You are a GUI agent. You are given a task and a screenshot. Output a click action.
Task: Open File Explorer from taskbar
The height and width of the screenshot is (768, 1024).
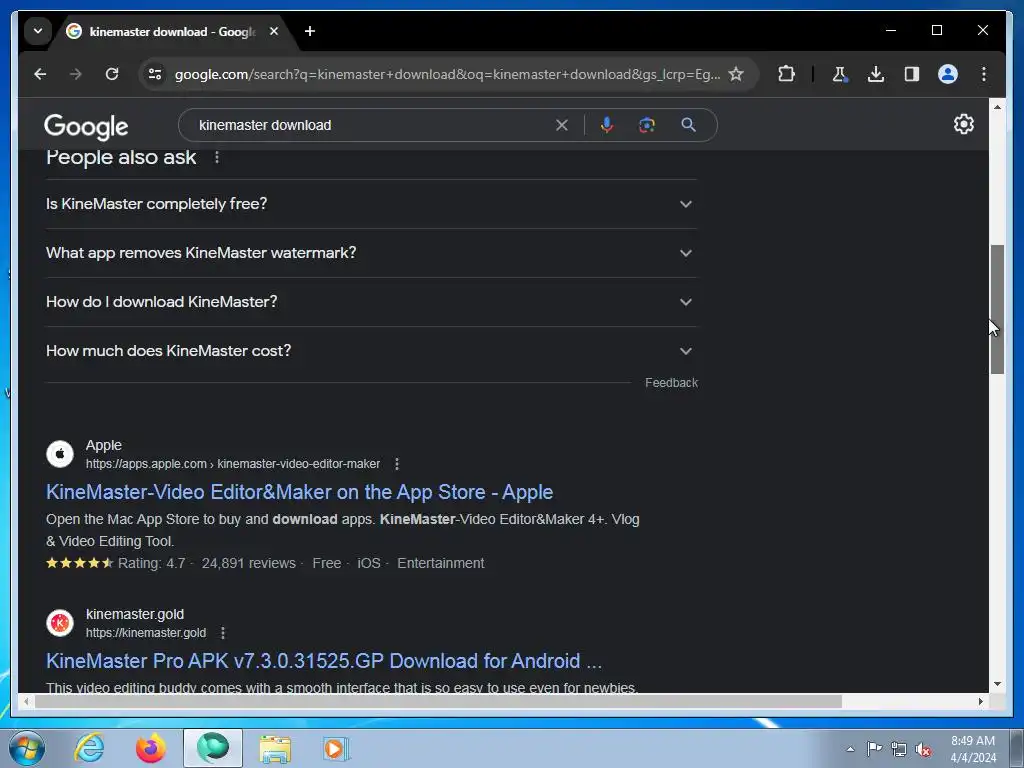(x=275, y=748)
